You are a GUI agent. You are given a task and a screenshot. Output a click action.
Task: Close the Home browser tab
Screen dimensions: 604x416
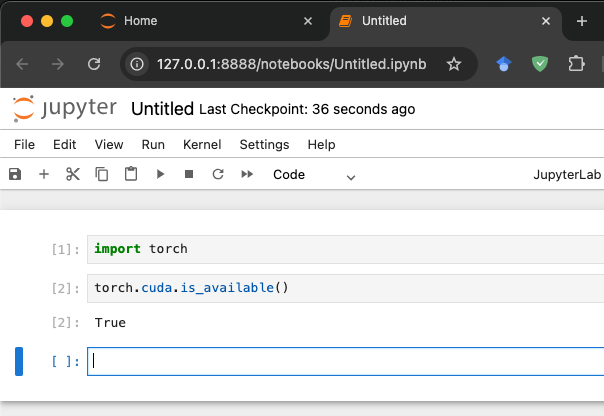pos(308,21)
